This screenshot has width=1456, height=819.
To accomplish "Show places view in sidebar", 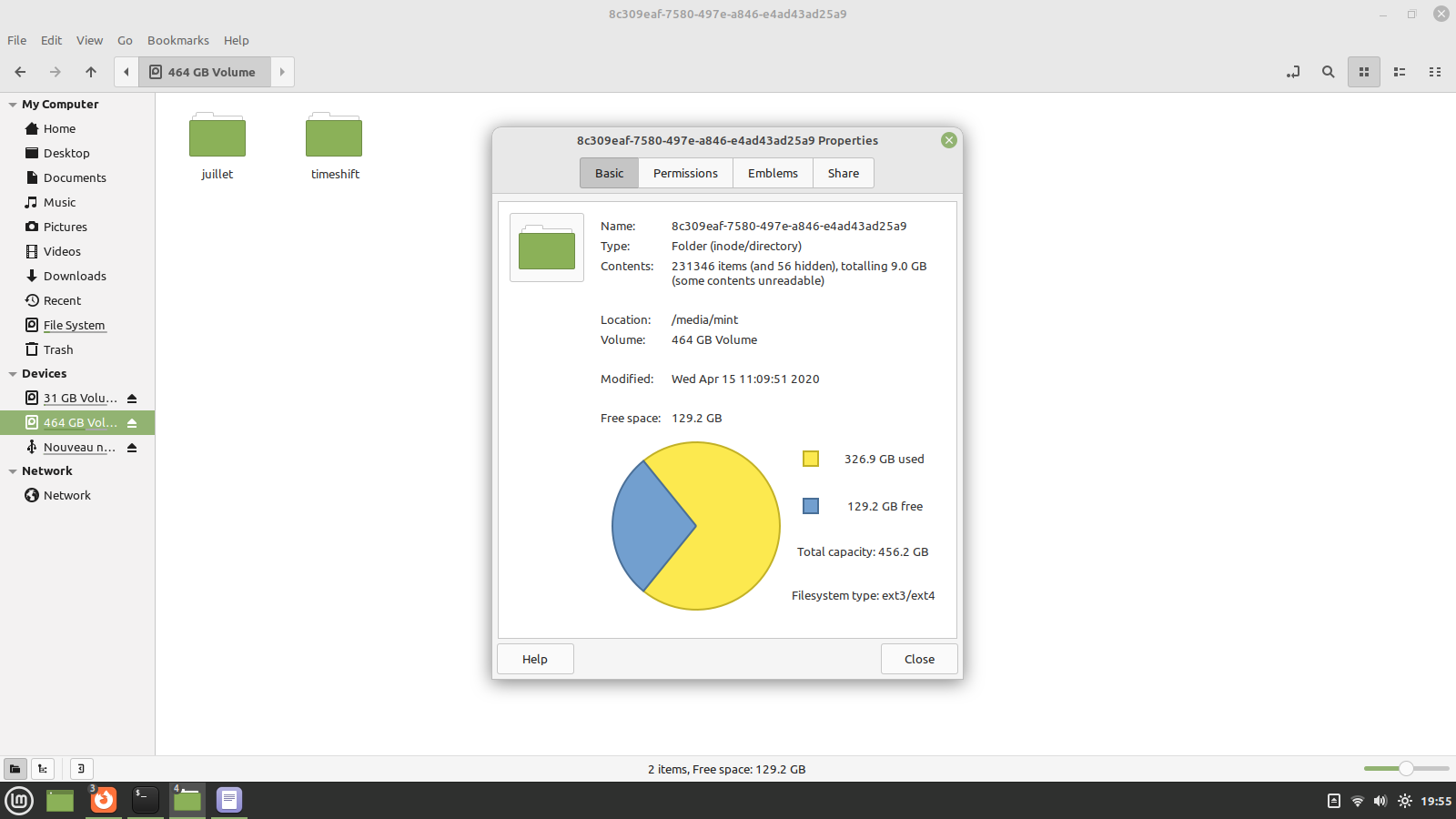I will coord(15,769).
